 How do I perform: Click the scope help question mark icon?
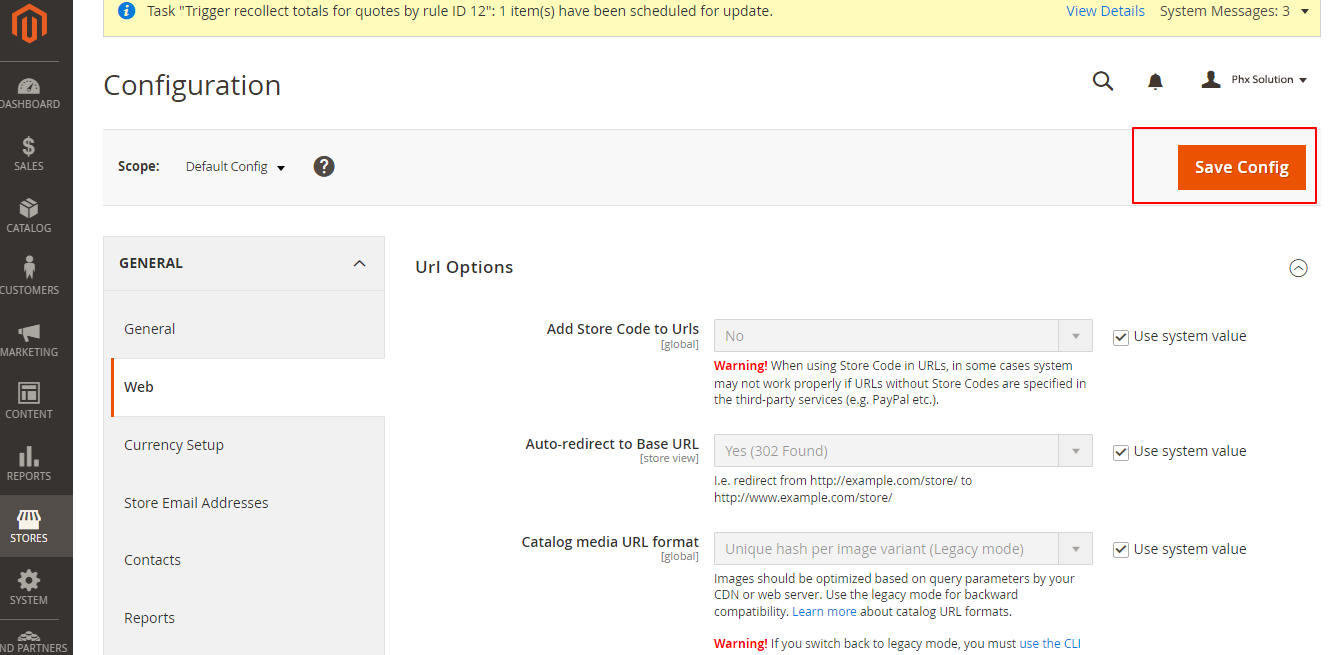point(324,166)
